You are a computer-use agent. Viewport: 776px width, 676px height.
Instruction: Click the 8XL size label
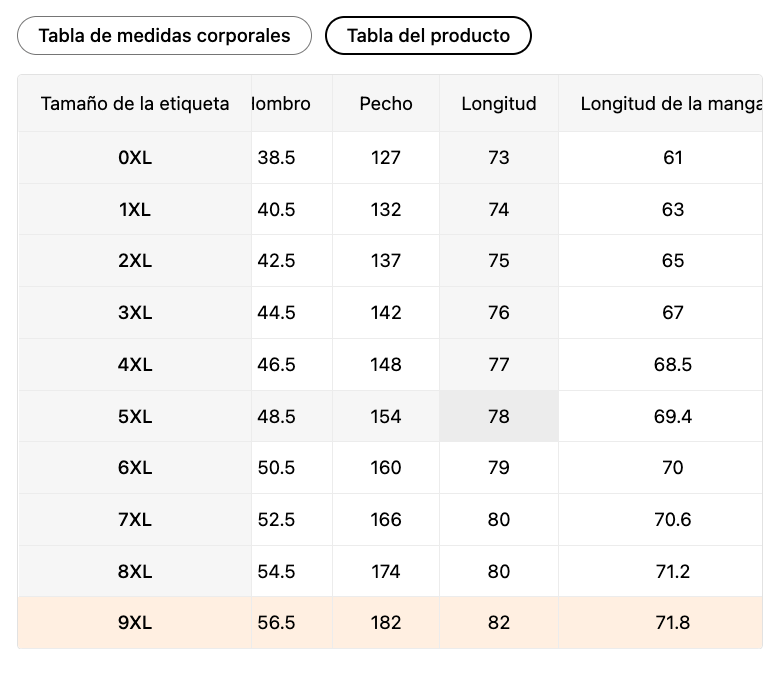(135, 572)
